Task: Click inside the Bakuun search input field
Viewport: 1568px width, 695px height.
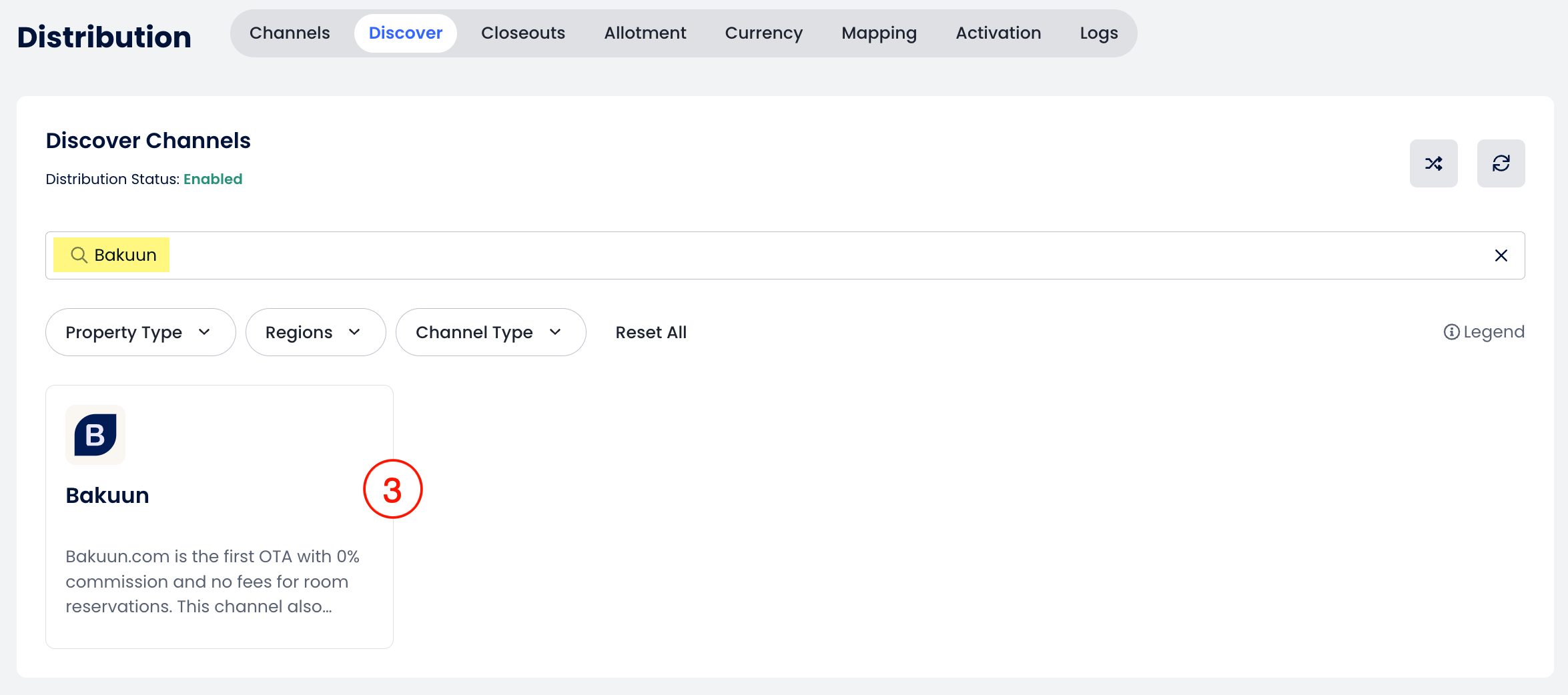Action: click(x=785, y=255)
